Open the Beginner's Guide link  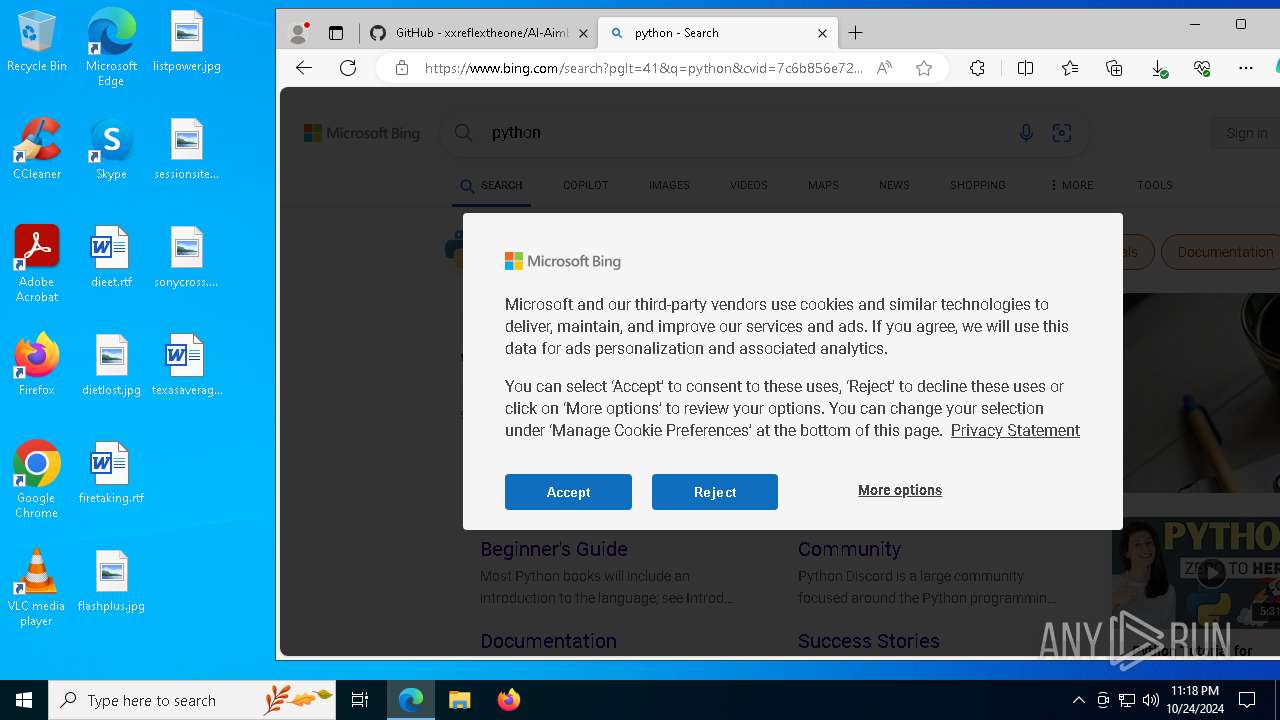pos(554,549)
